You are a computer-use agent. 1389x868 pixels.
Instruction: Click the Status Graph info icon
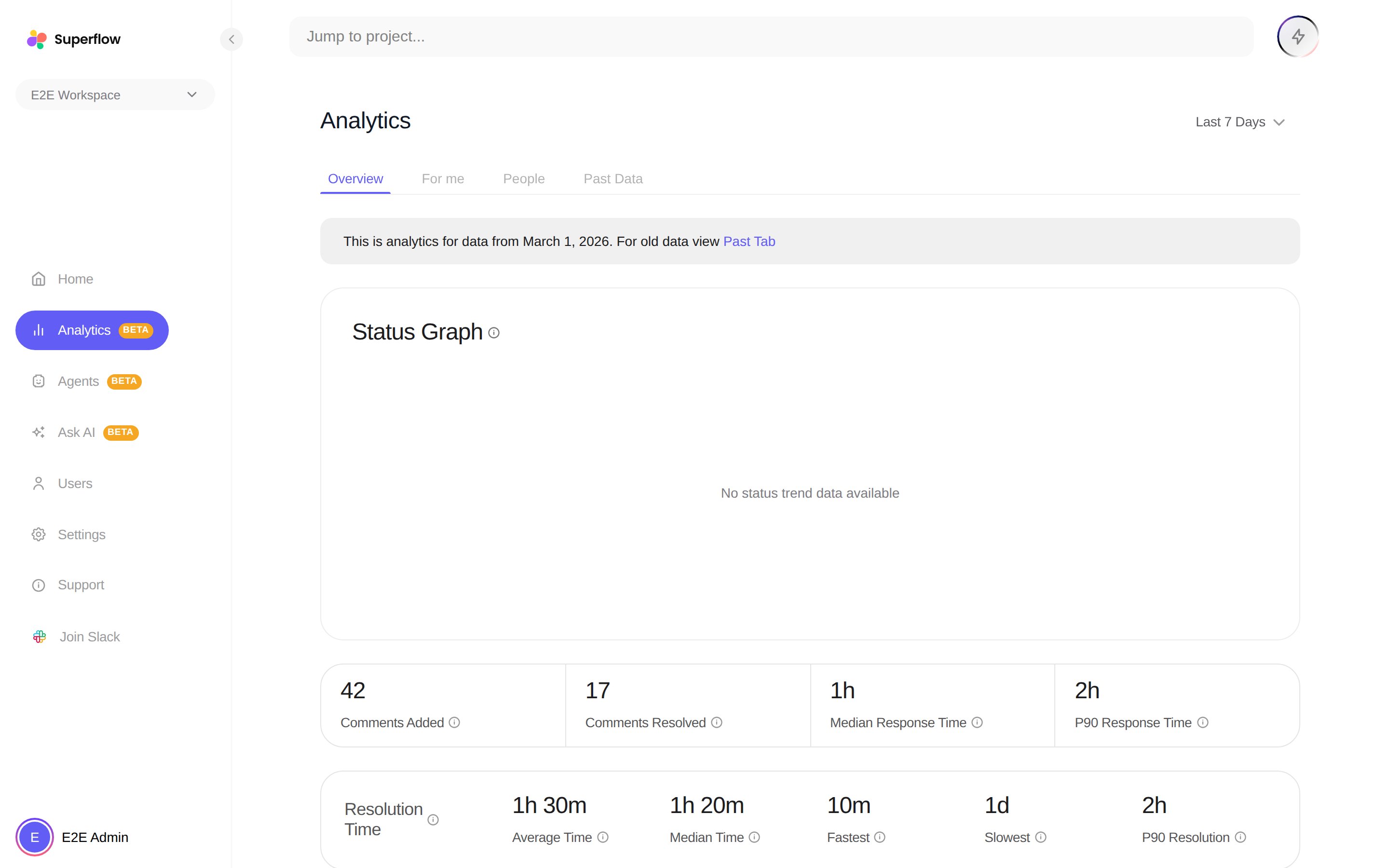493,333
